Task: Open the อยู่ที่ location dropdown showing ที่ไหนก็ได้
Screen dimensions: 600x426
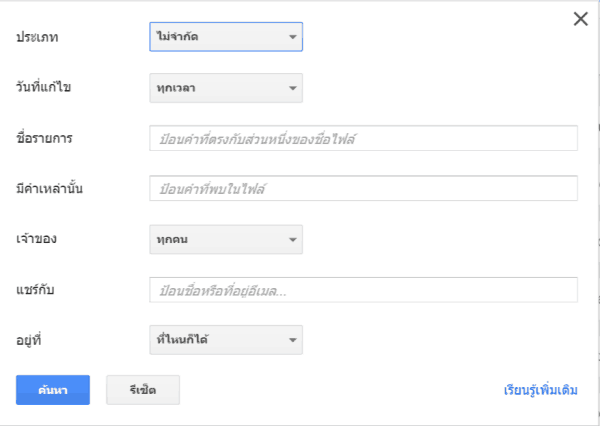Action: click(225, 341)
